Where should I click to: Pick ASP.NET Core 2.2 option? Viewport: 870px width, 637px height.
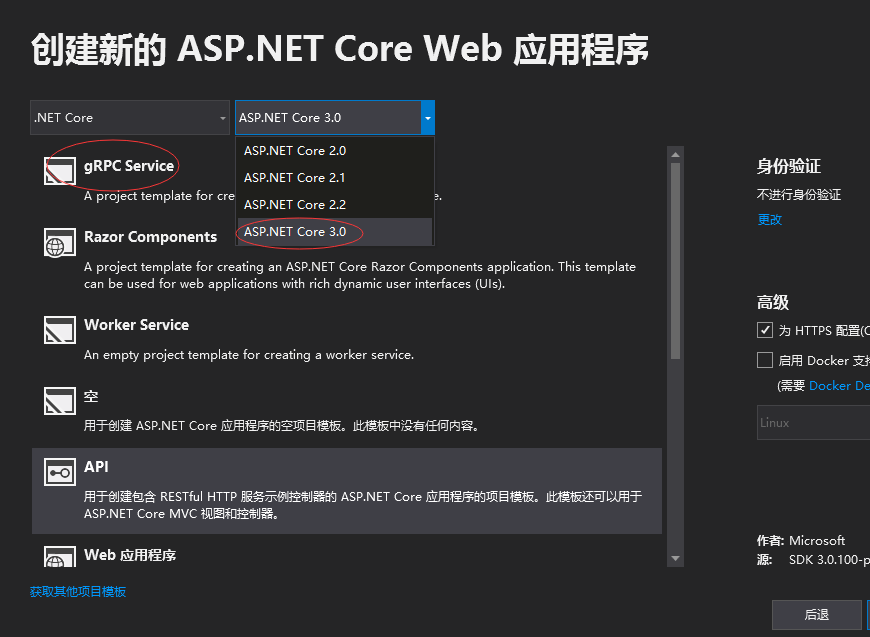point(295,204)
